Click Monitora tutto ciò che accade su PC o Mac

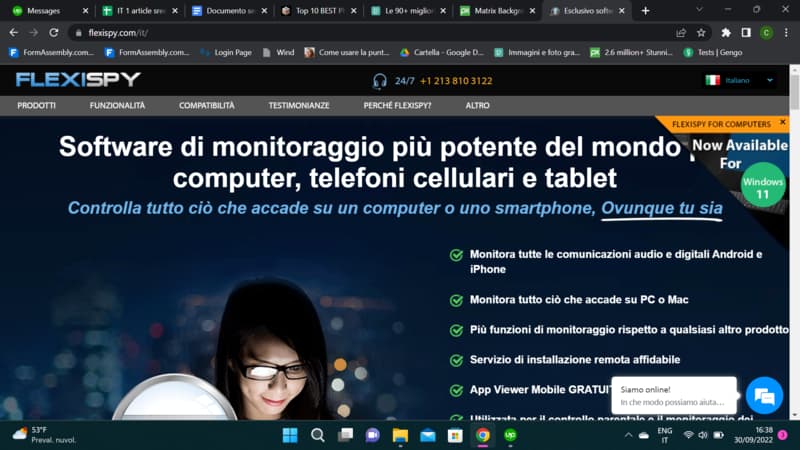coord(579,300)
